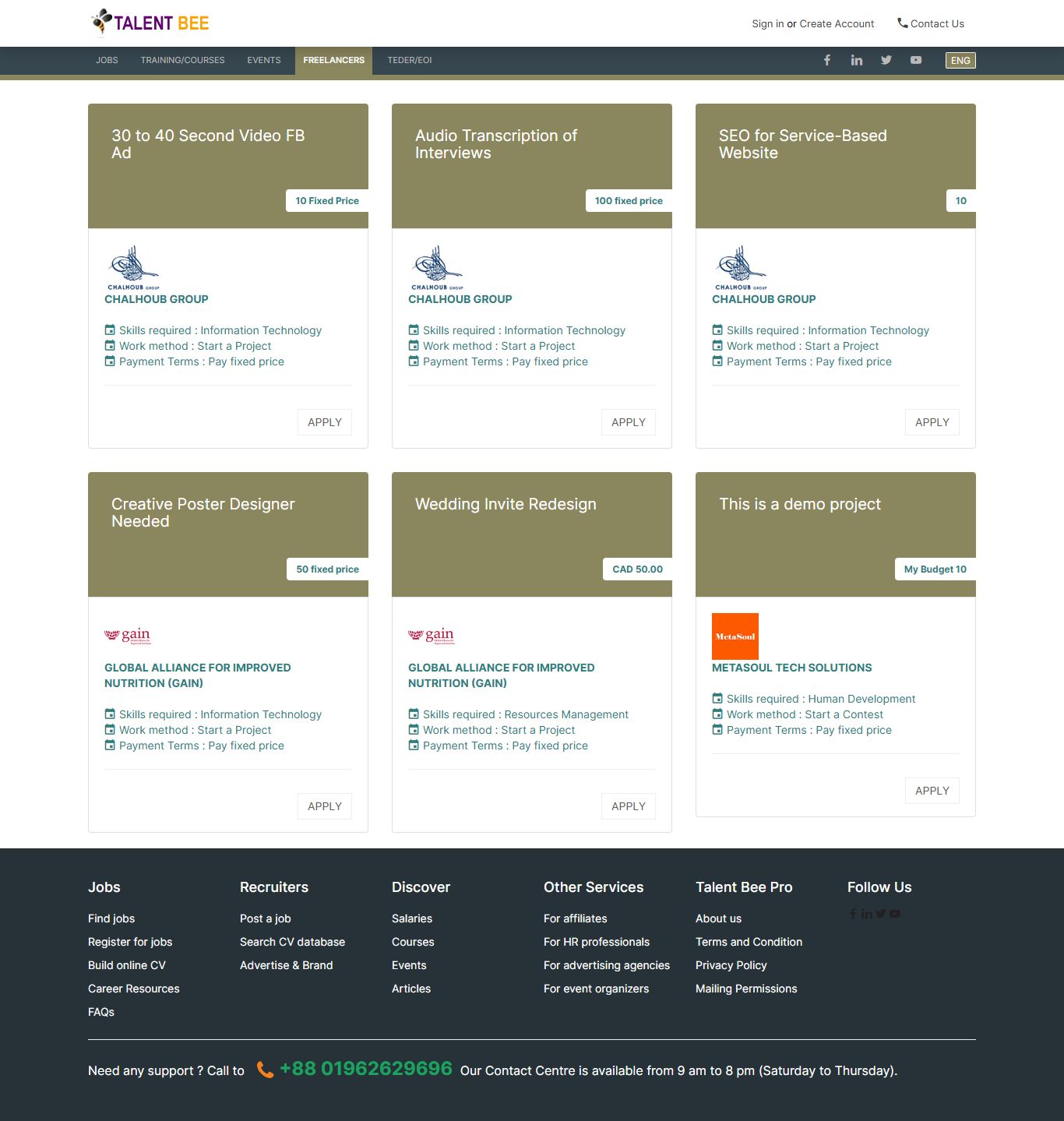
Task: Select the Events menu item
Action: point(264,60)
